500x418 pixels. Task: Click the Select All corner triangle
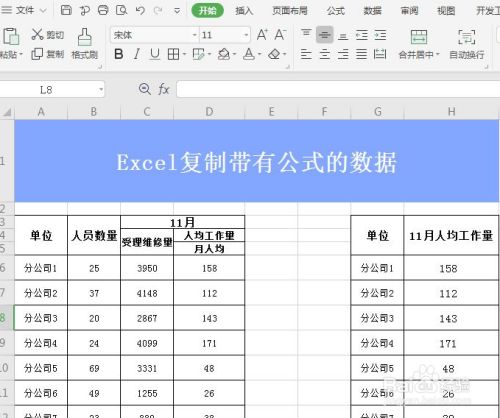pos(7,112)
